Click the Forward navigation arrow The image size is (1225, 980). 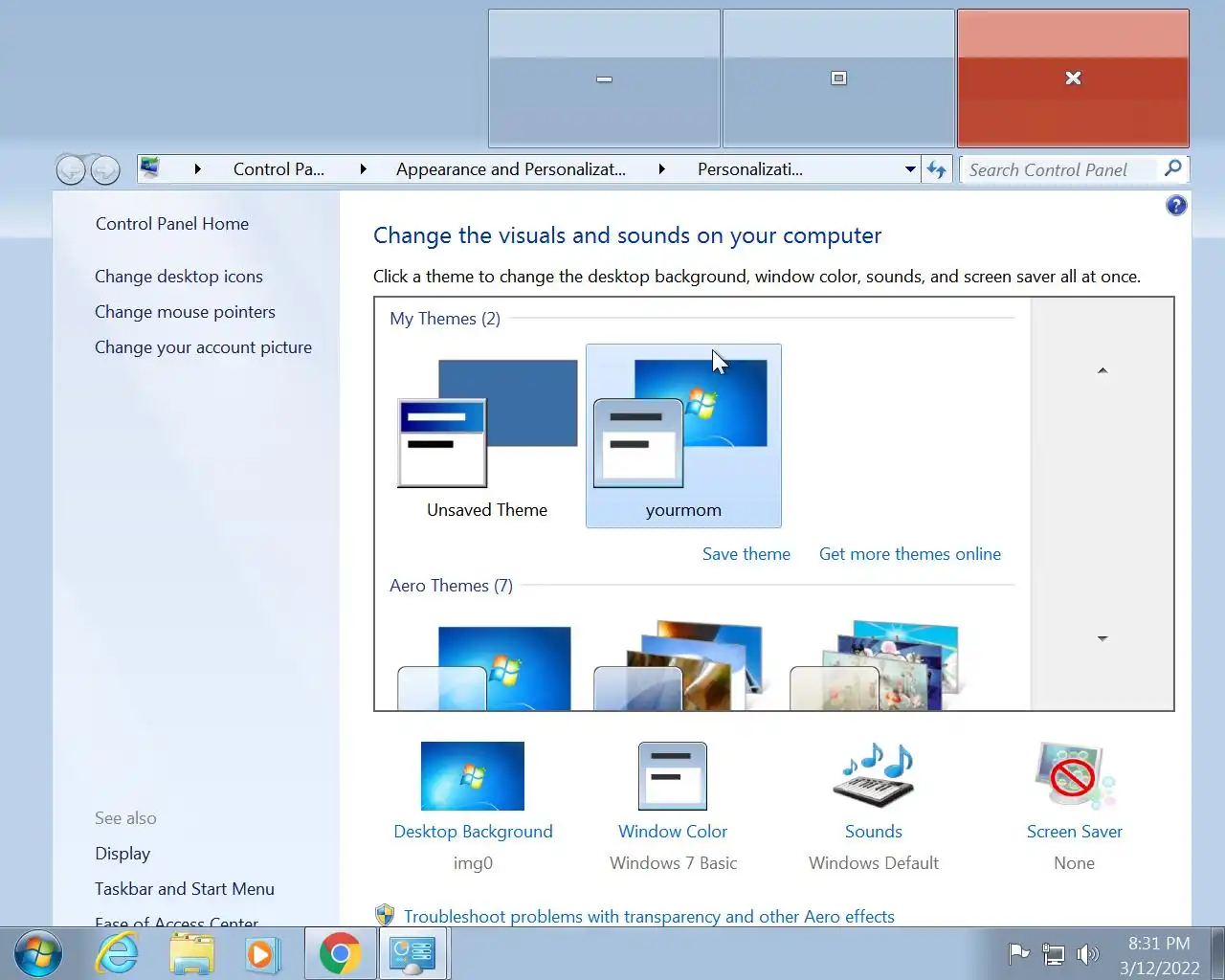[x=105, y=169]
